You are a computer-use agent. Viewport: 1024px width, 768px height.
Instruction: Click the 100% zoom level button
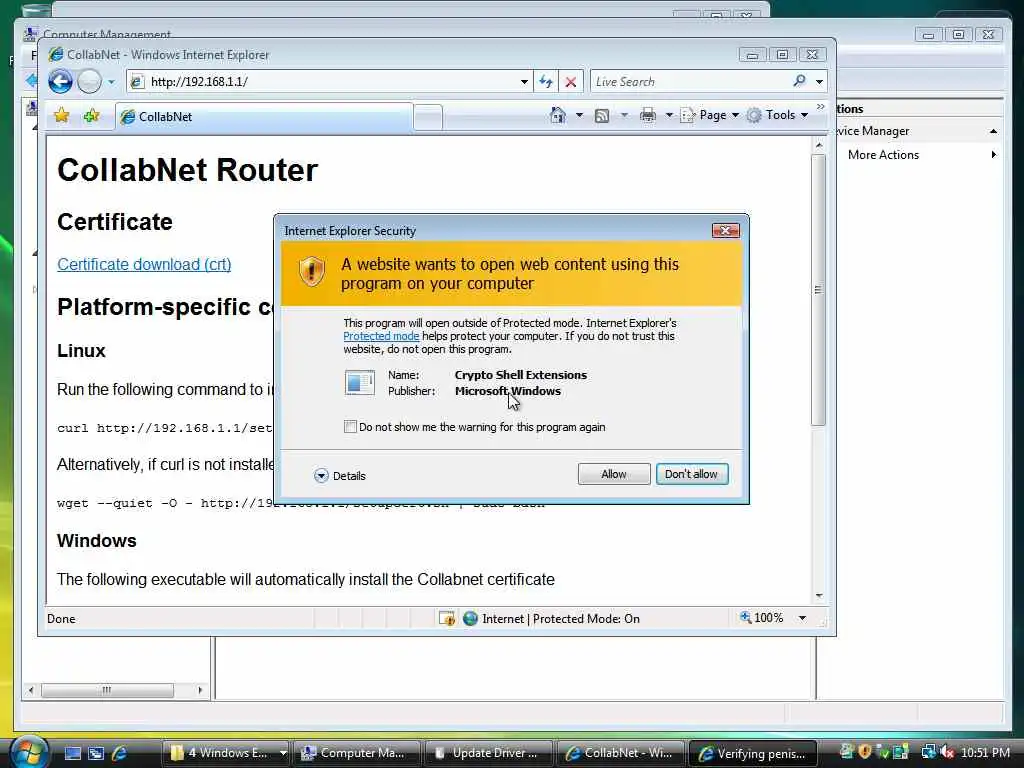(761, 618)
